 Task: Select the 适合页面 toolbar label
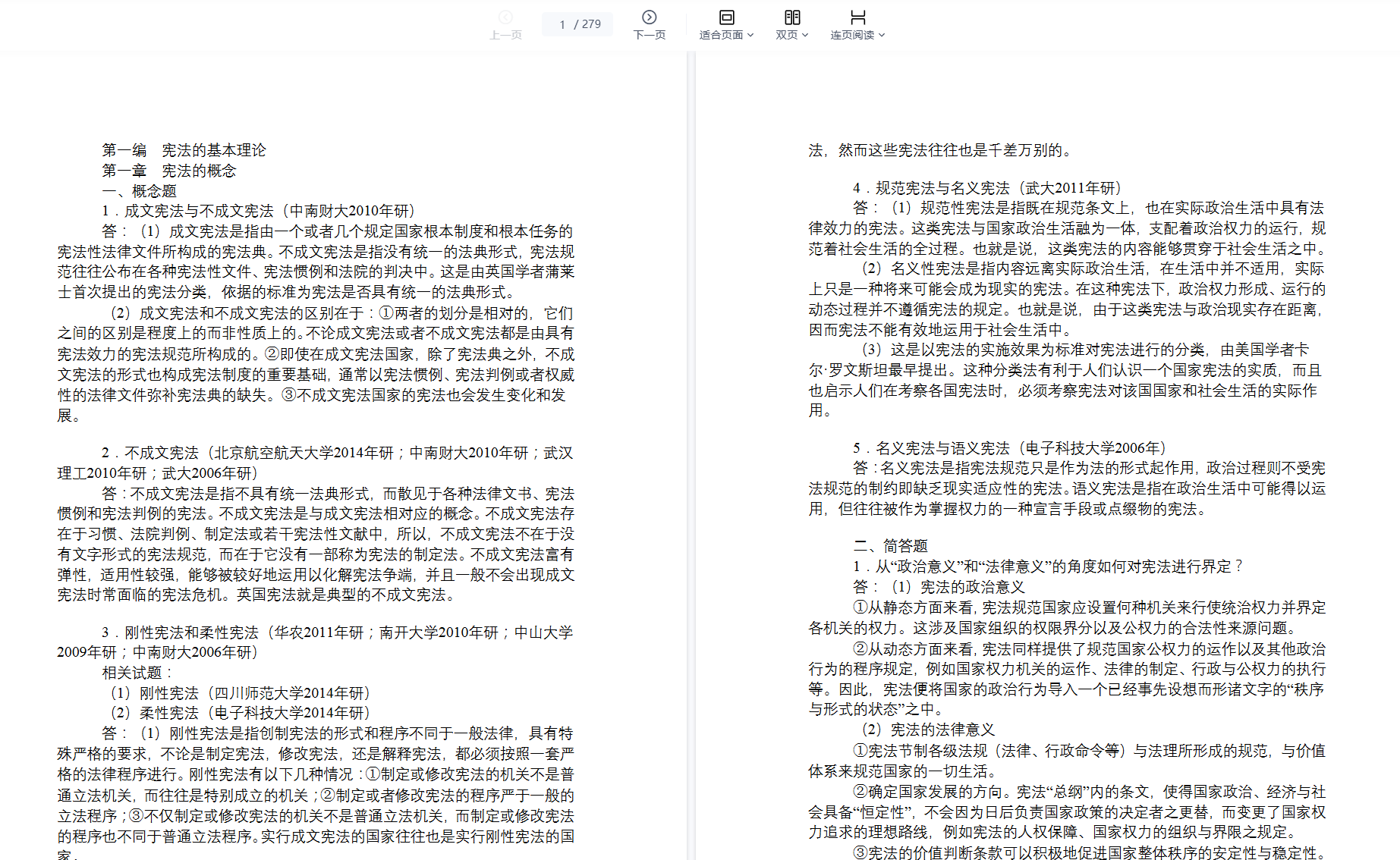coord(721,35)
